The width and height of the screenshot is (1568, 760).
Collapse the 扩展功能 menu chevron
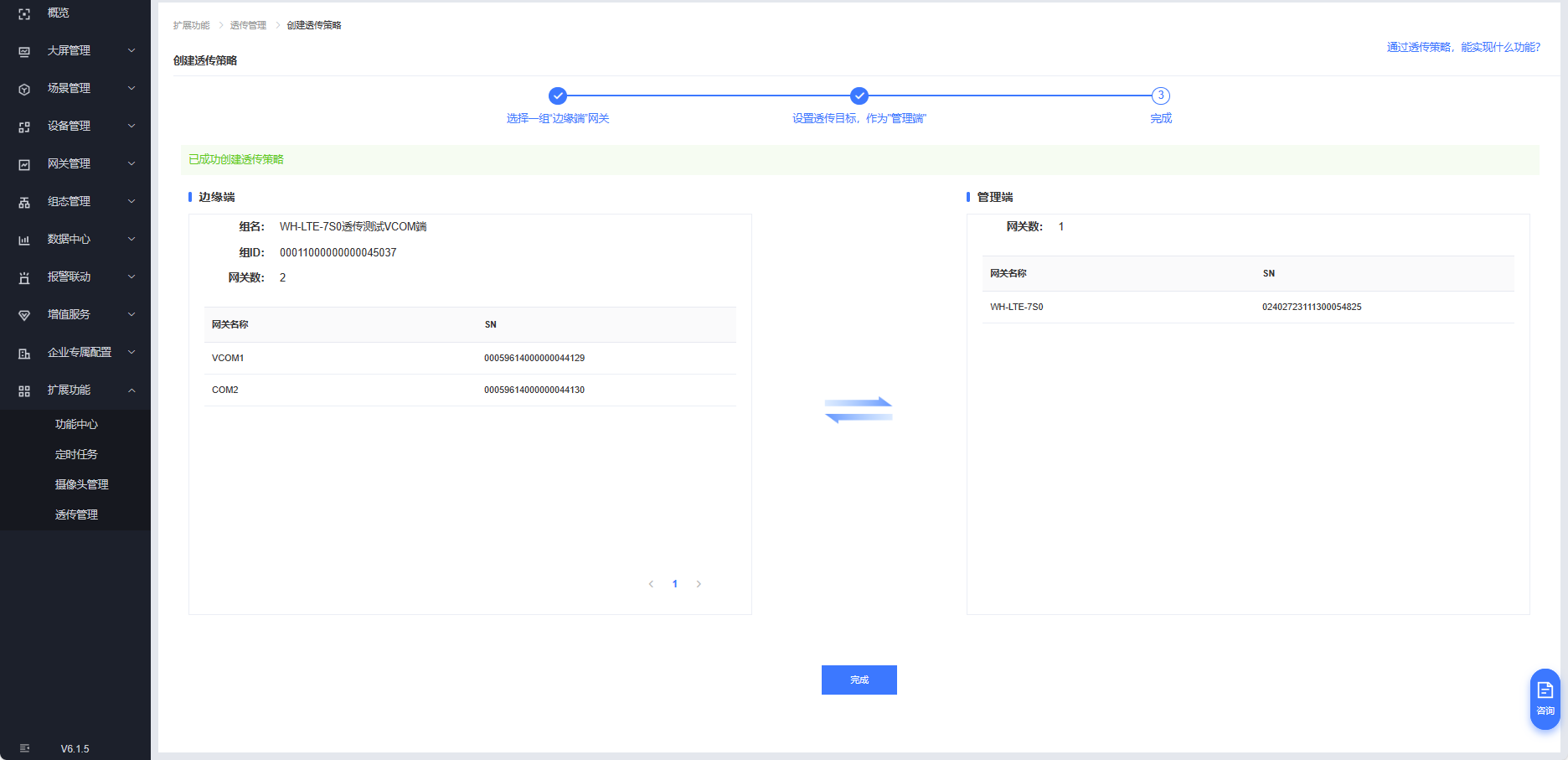[132, 390]
